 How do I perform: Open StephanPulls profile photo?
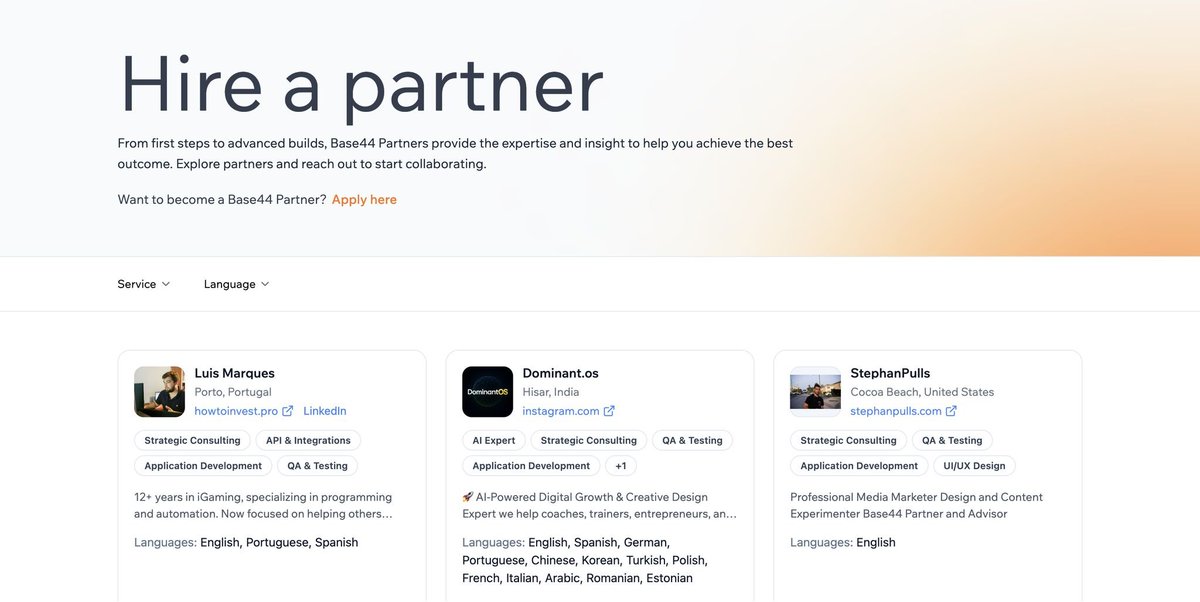tap(816, 391)
